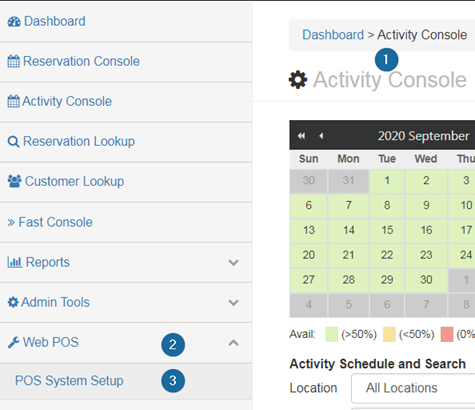The width and height of the screenshot is (475, 410).
Task: Select September 29 on the calendar
Action: pos(387,280)
